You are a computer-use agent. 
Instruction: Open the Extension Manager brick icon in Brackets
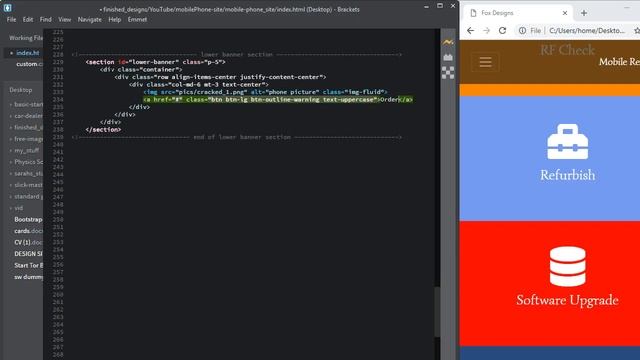tap(448, 57)
